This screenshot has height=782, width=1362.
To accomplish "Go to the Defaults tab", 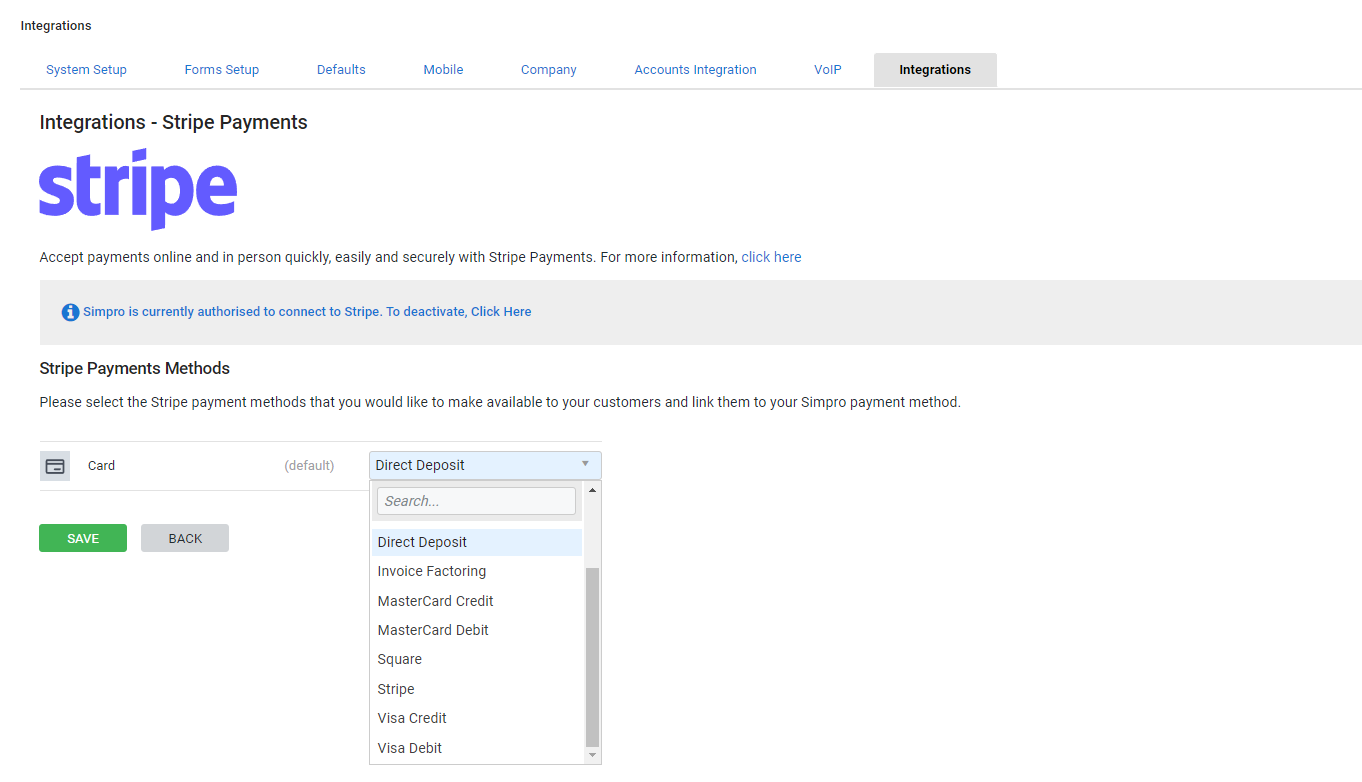I will (x=341, y=70).
